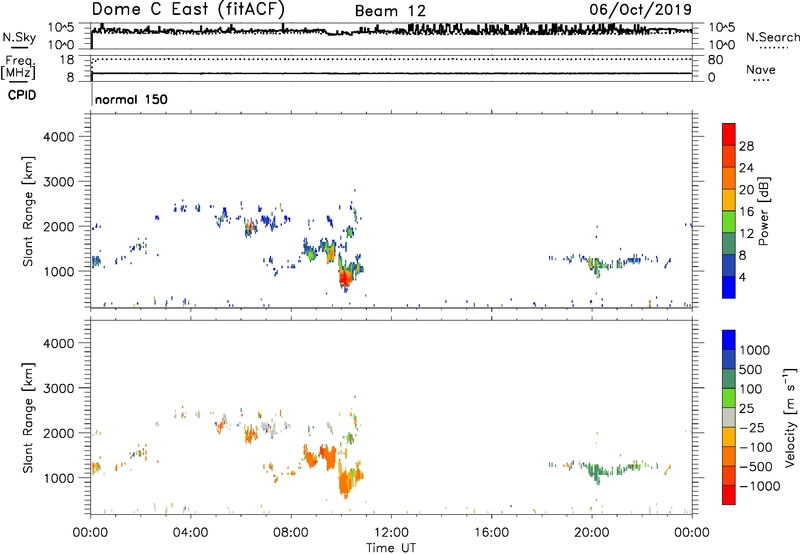Click the left '10^5' noise axis tick
The width and height of the screenshot is (800, 554).
point(61,28)
